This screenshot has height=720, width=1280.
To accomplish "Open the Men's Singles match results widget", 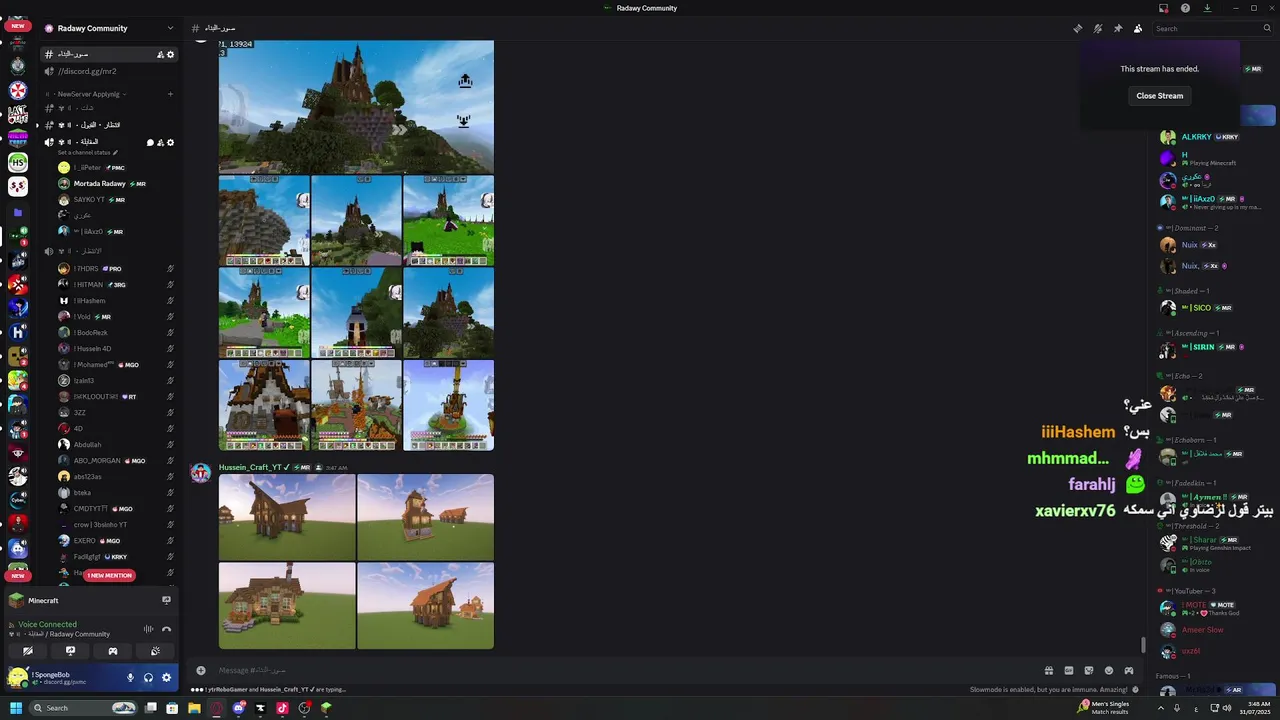I will pyautogui.click(x=1103, y=708).
